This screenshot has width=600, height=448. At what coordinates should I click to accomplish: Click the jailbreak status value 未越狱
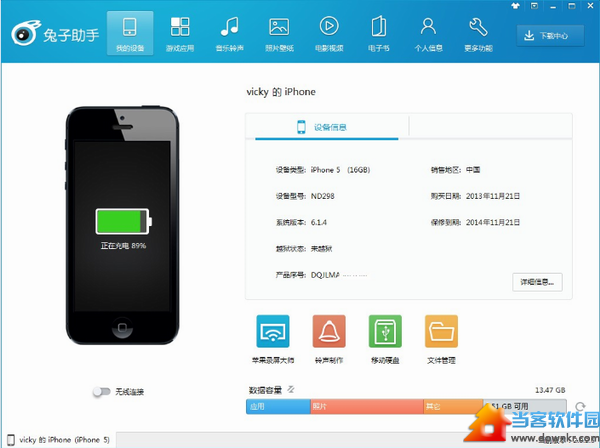click(321, 249)
